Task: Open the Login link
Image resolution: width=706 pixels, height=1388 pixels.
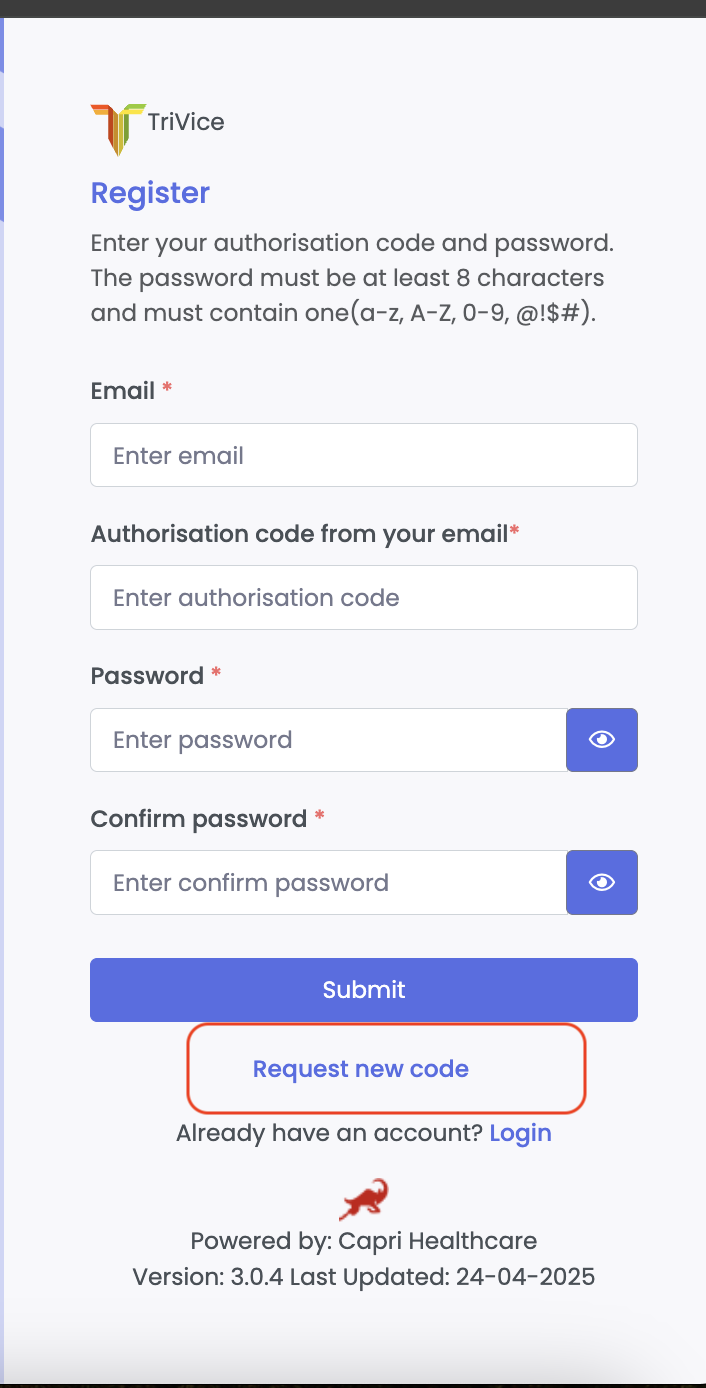Action: [520, 1133]
